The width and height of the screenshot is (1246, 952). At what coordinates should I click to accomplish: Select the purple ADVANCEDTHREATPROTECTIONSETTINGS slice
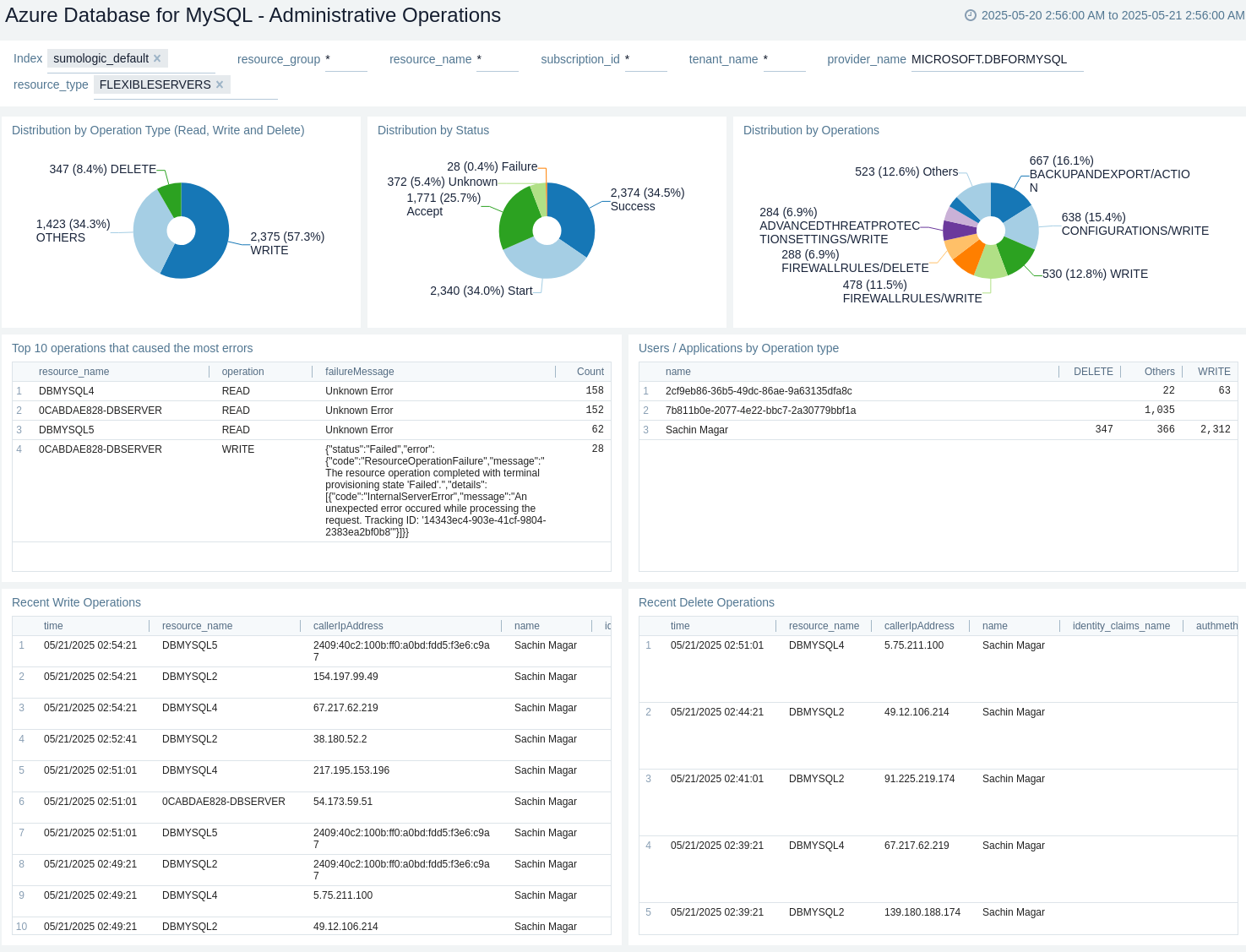(x=959, y=230)
